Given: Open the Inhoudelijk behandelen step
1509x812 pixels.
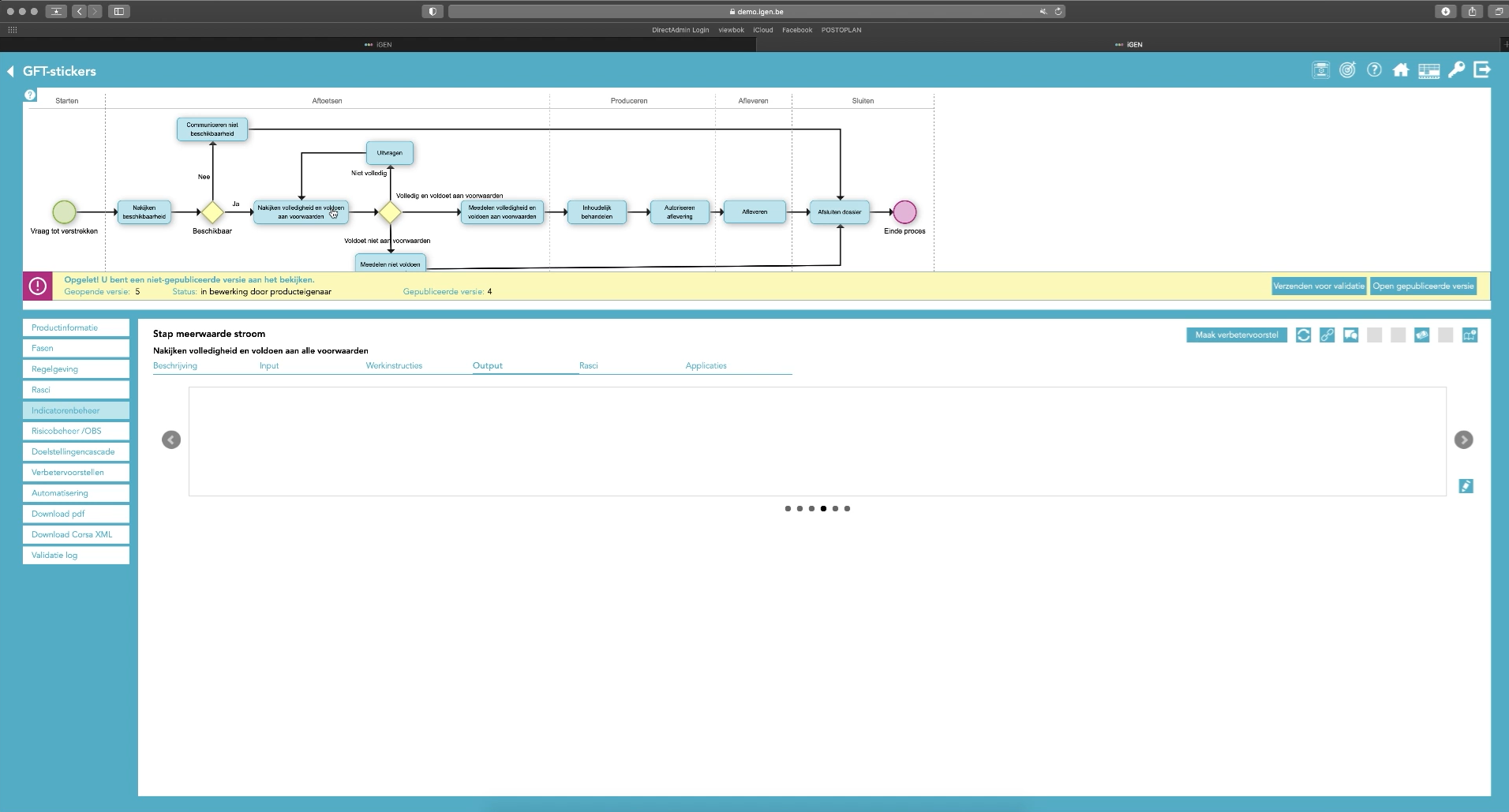Looking at the screenshot, I should tap(597, 212).
